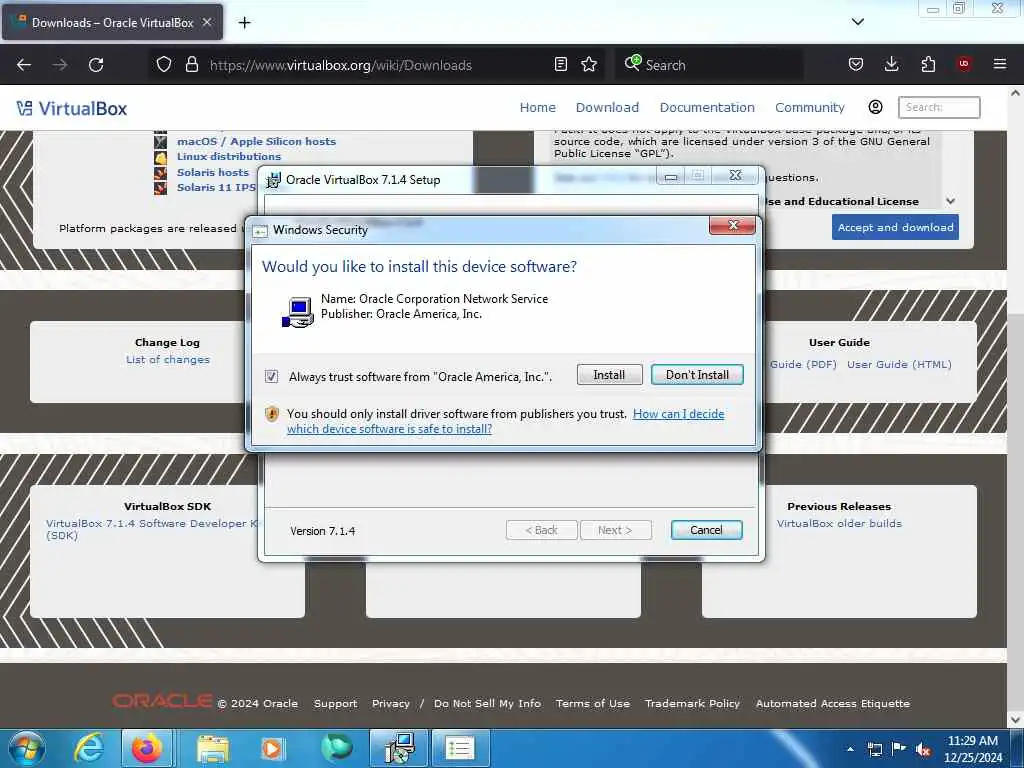Launch Internet Explorer from taskbar
Image resolution: width=1024 pixels, height=768 pixels.
[88, 748]
